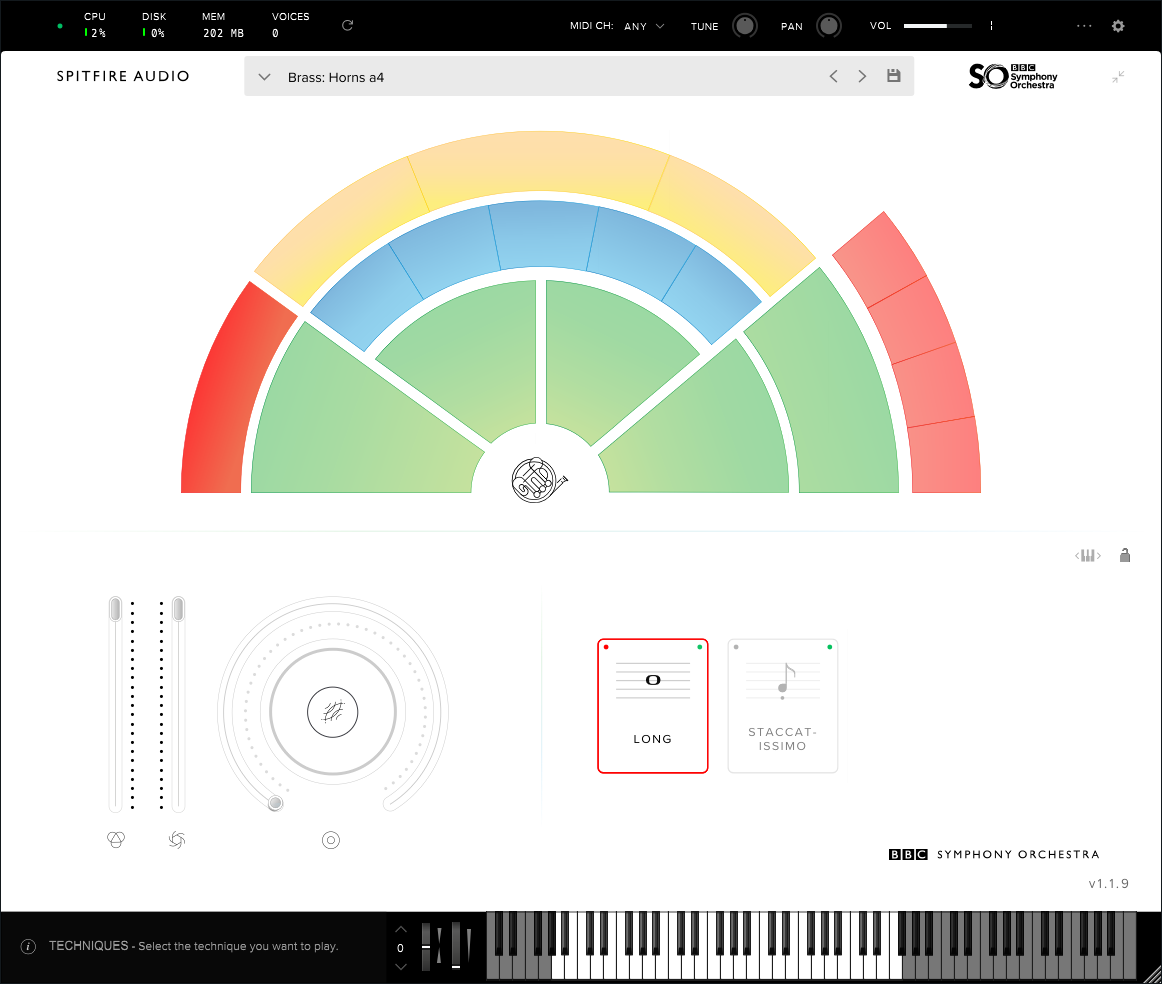Toggle the padlock lock icon
1162x984 pixels.
[1125, 556]
